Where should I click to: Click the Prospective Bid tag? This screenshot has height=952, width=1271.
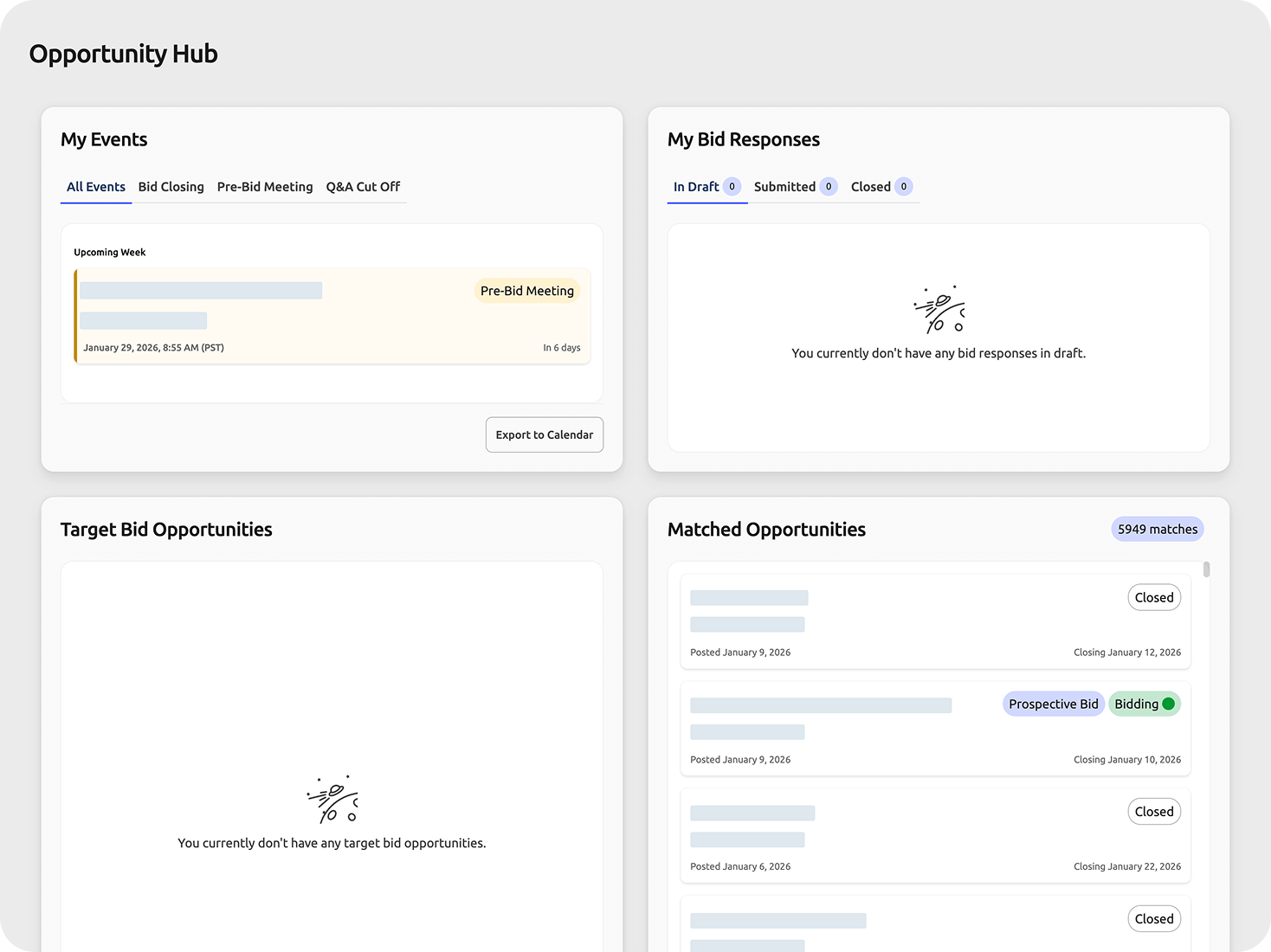tap(1053, 704)
